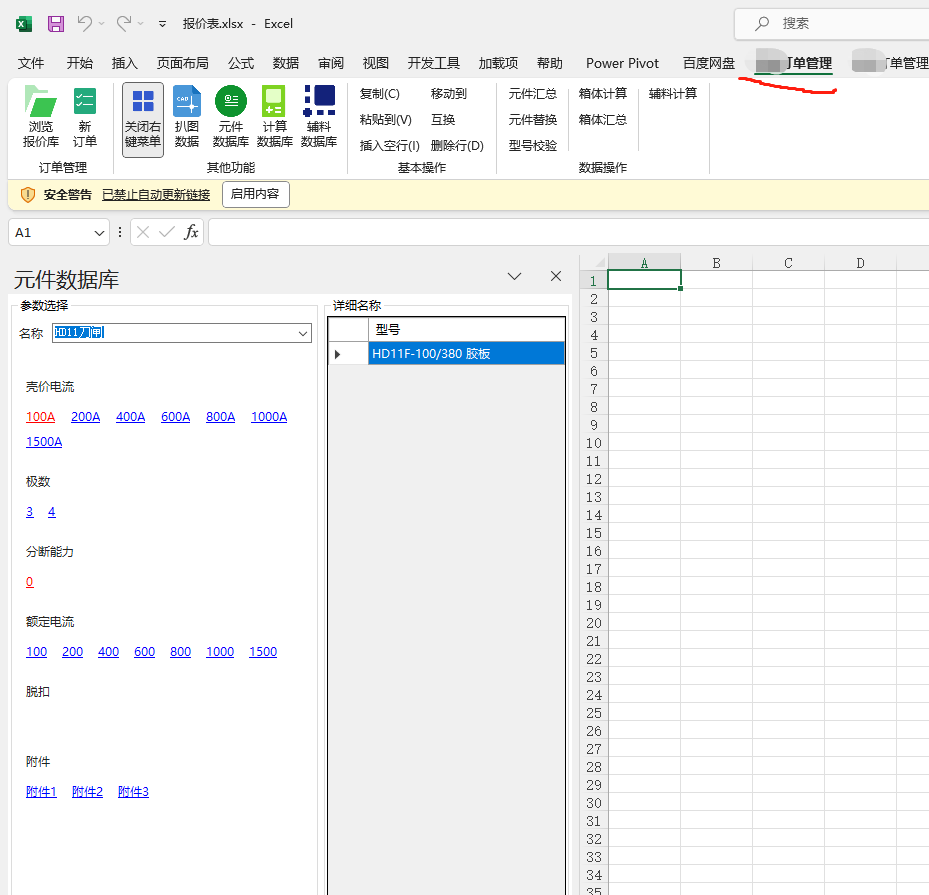
Task: Click the 删除行(D) command
Action: (x=457, y=146)
